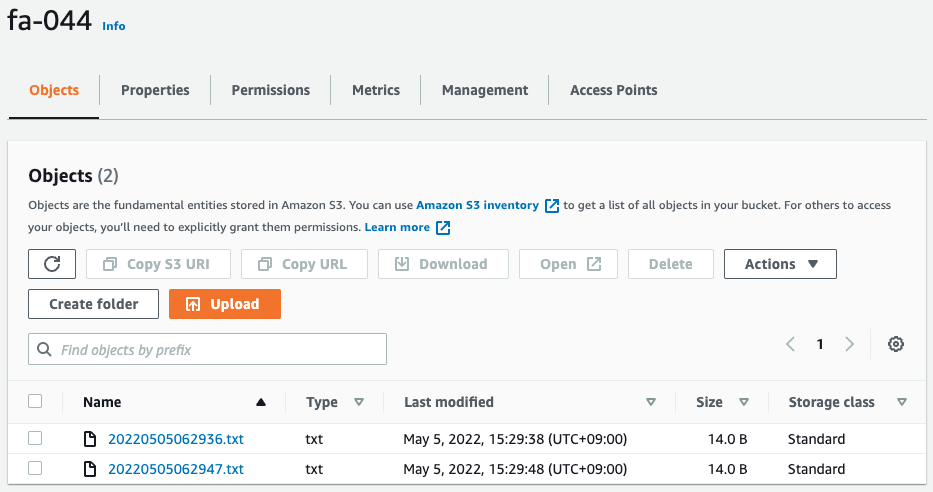This screenshot has height=492, width=933.
Task: Click the external link icon after Amazon S3 inventory
Action: click(x=552, y=206)
